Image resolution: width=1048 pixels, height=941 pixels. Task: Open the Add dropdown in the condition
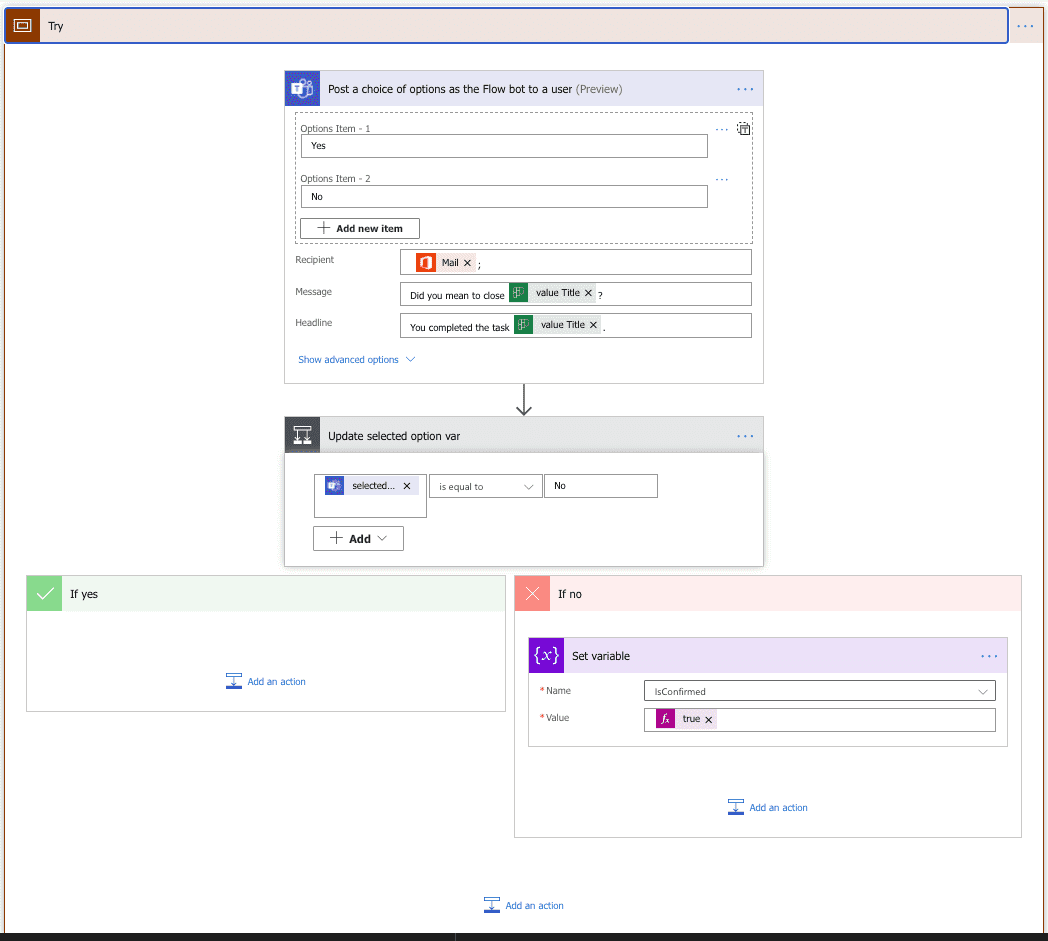pos(358,538)
